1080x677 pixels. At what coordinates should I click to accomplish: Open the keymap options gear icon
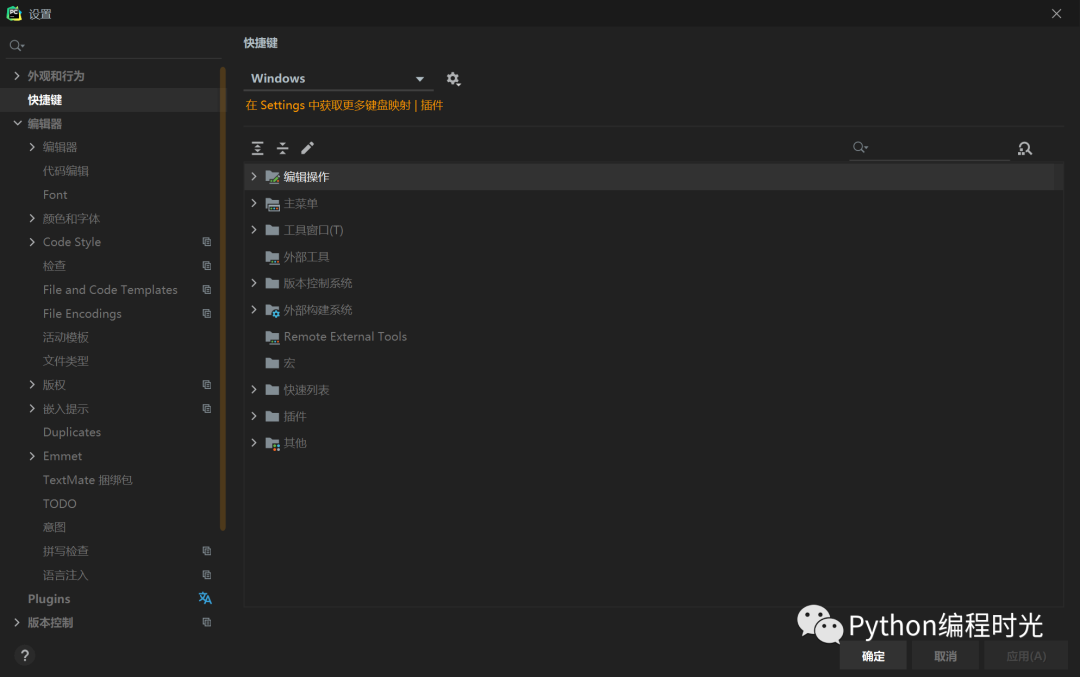pos(453,78)
